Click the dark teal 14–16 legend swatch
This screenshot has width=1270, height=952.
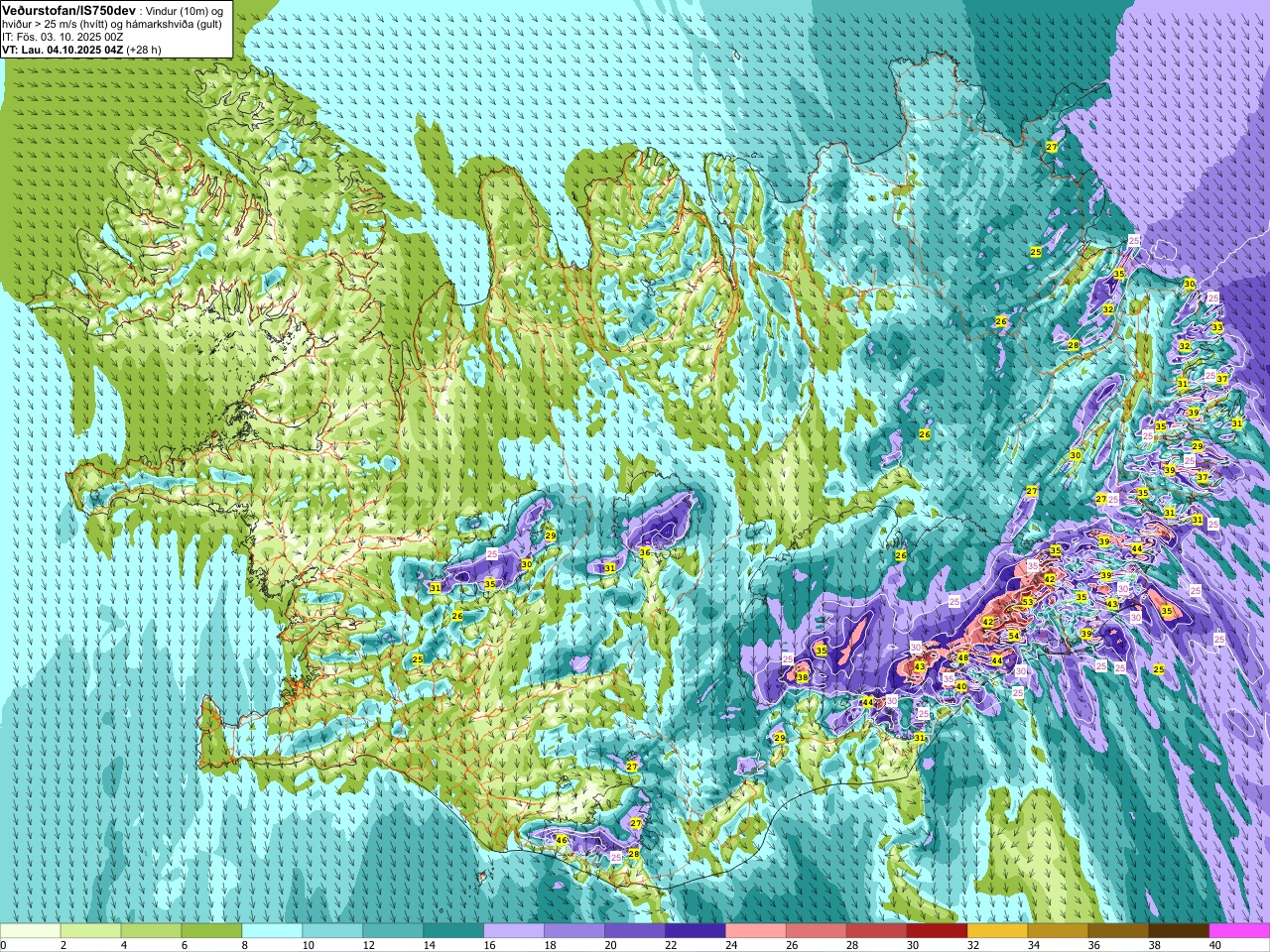point(454,931)
